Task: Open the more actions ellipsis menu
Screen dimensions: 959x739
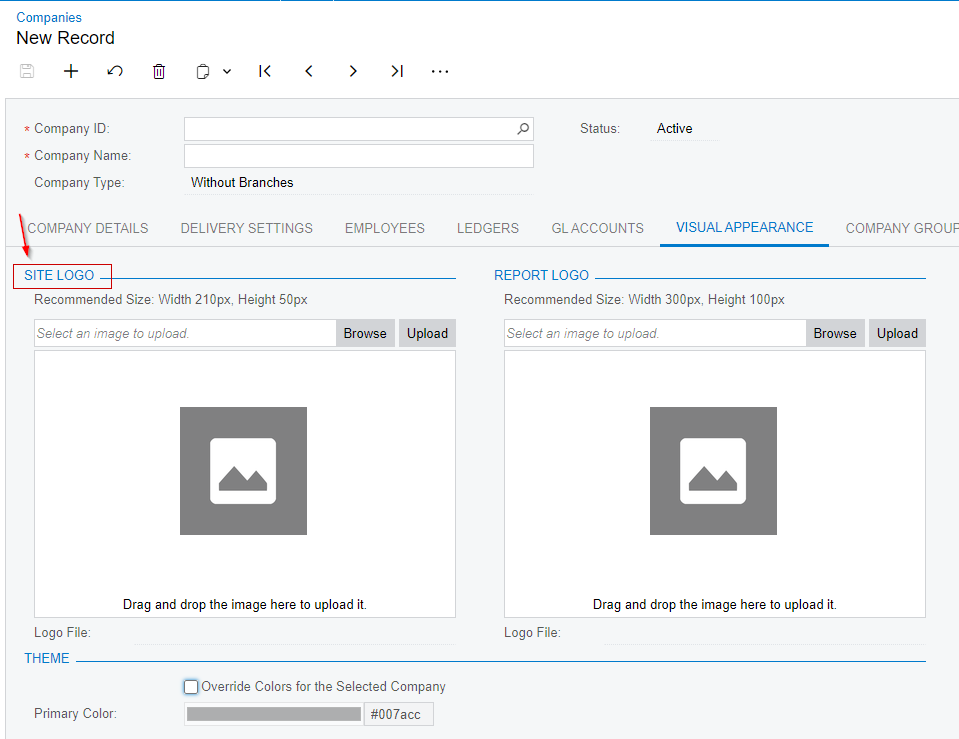Action: coord(440,72)
